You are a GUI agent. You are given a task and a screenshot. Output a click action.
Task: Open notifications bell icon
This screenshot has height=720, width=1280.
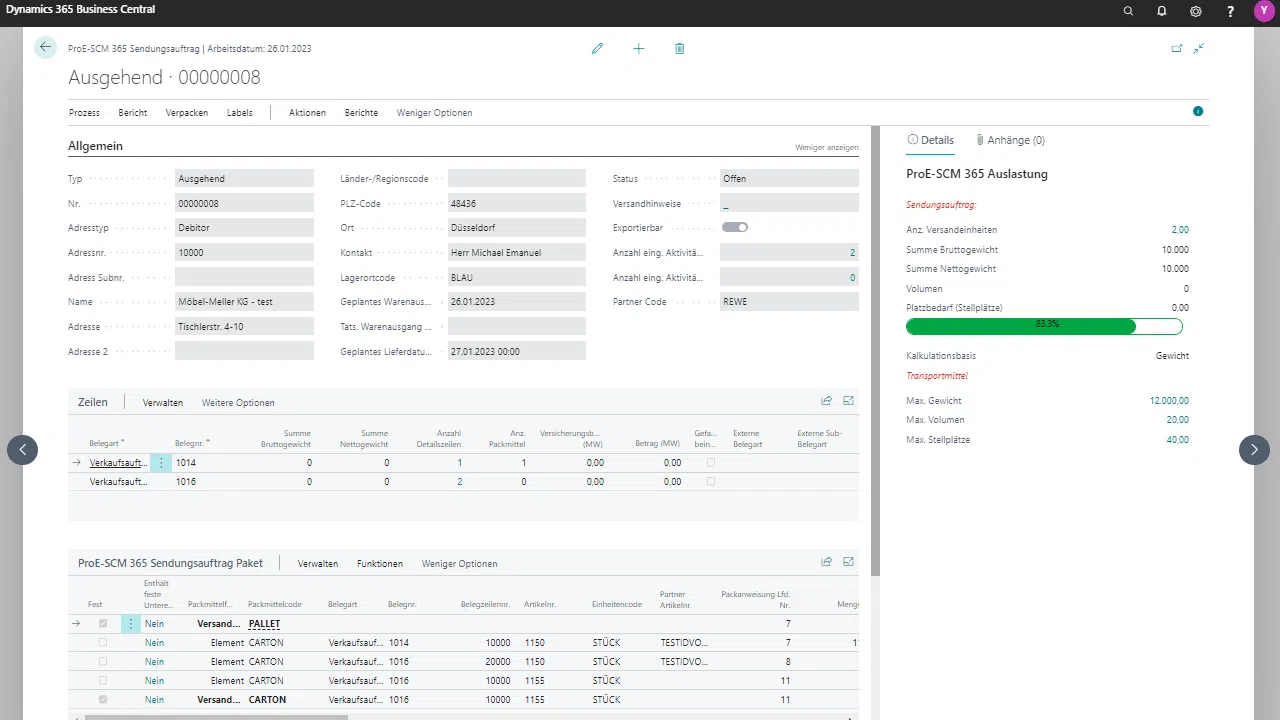pyautogui.click(x=1162, y=12)
